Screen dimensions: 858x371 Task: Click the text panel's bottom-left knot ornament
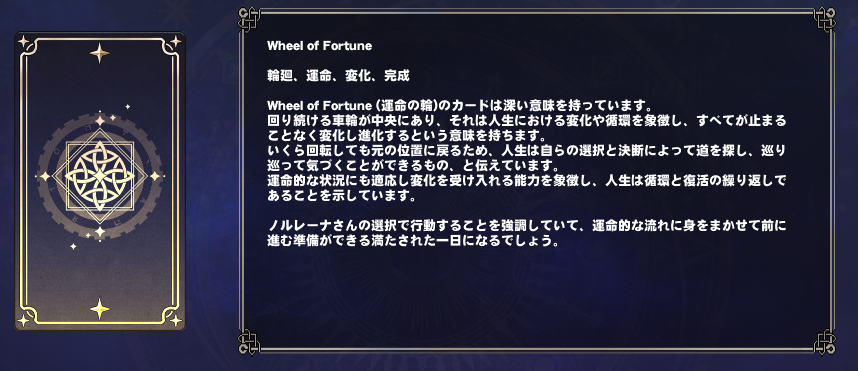click(x=248, y=343)
